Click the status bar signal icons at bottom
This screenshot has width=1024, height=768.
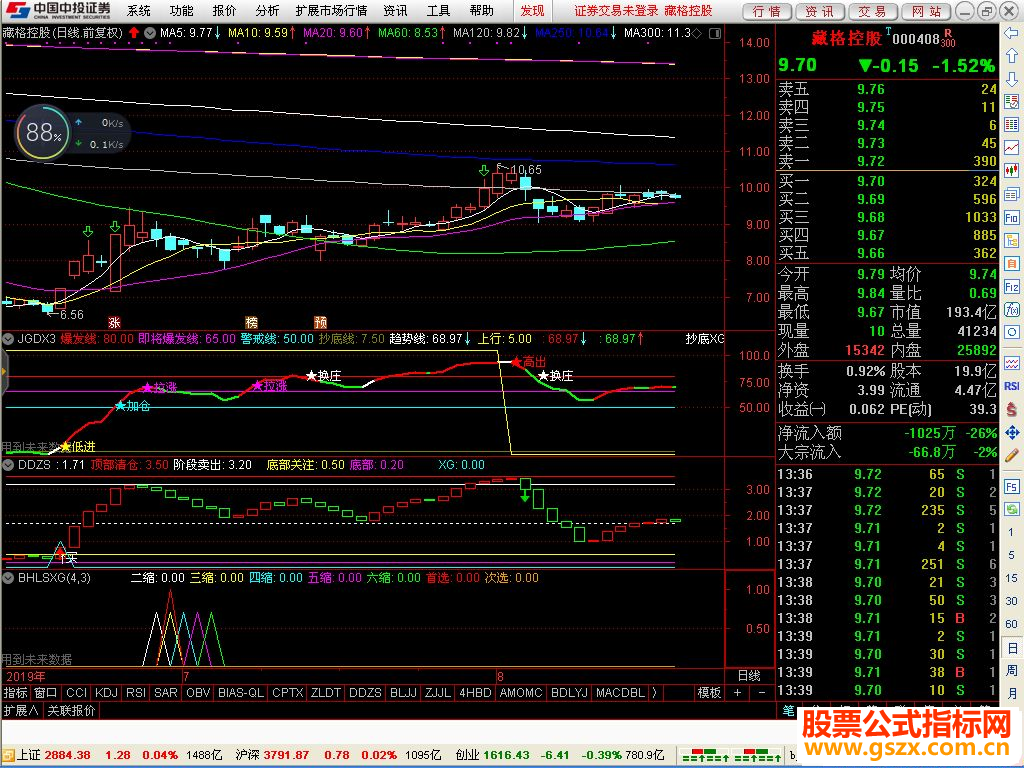click(x=731, y=757)
